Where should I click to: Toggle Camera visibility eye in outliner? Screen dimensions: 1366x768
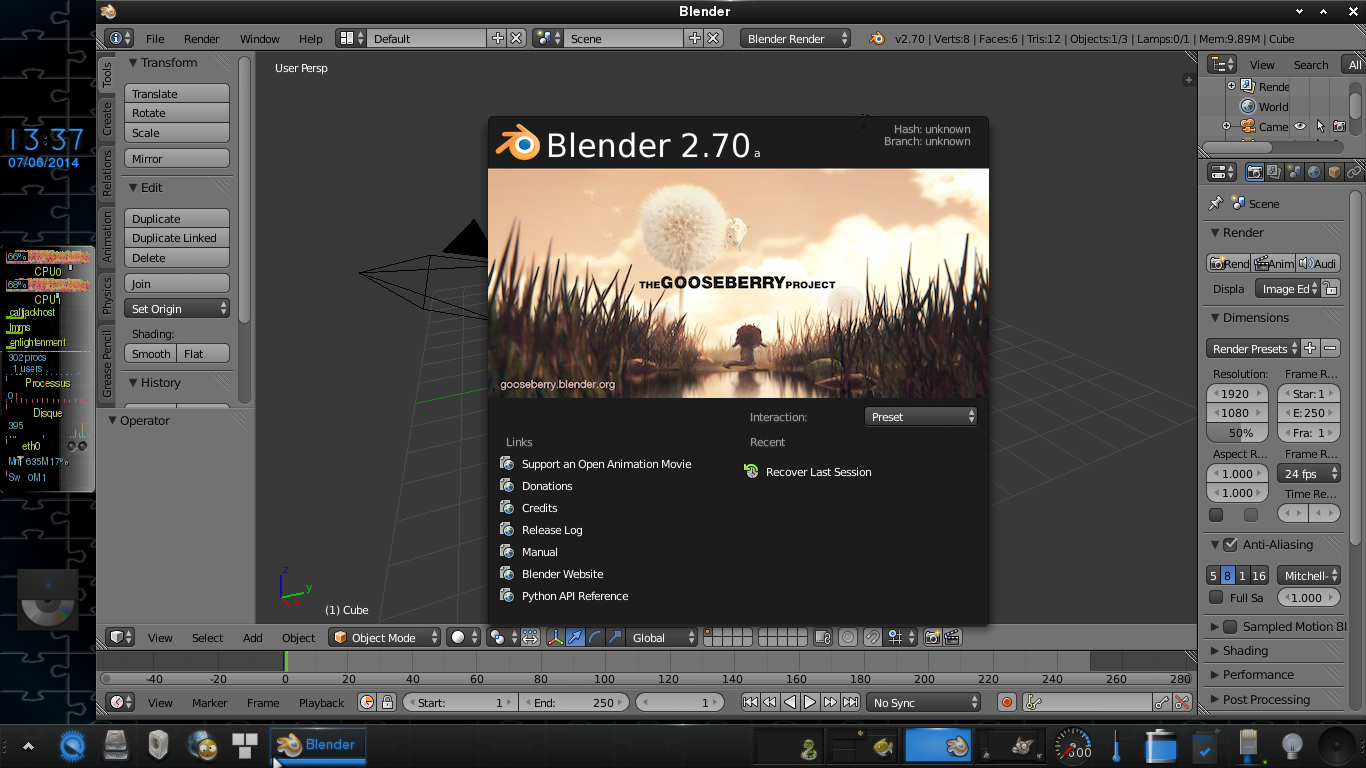click(1300, 126)
